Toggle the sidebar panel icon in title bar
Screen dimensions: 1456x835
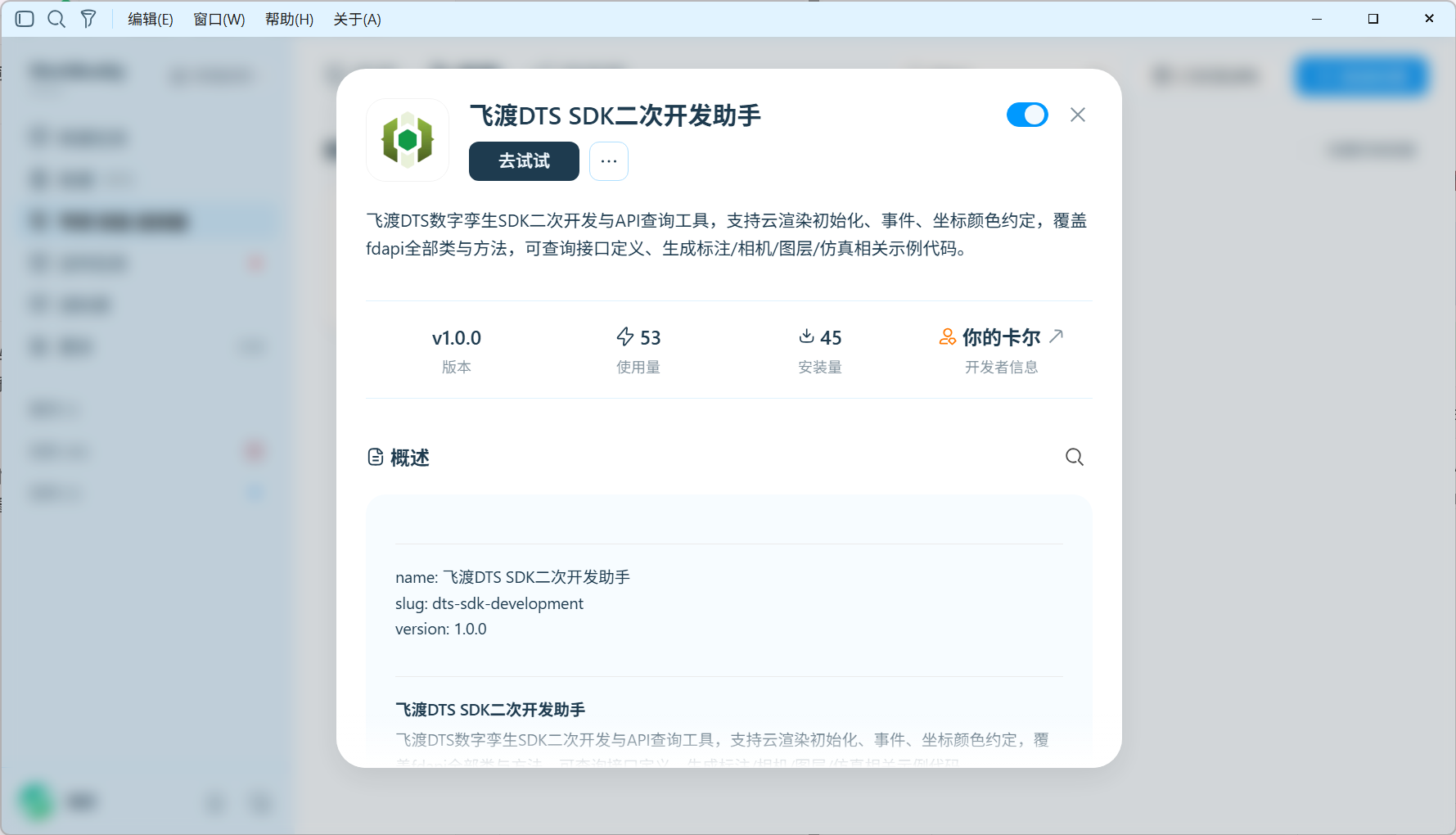click(x=25, y=19)
